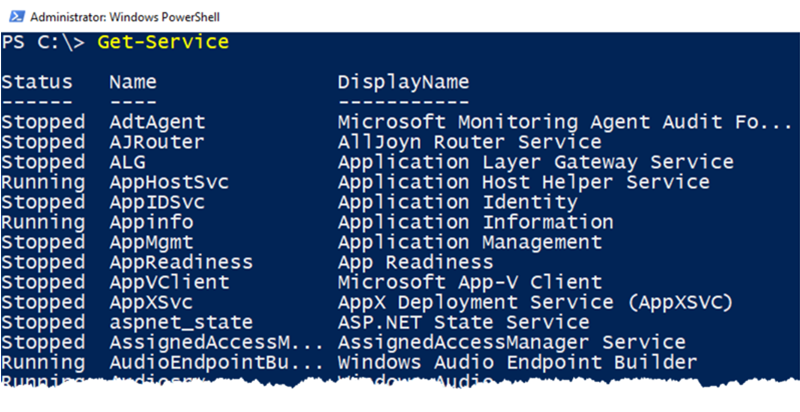Click the Name column header

point(133,82)
